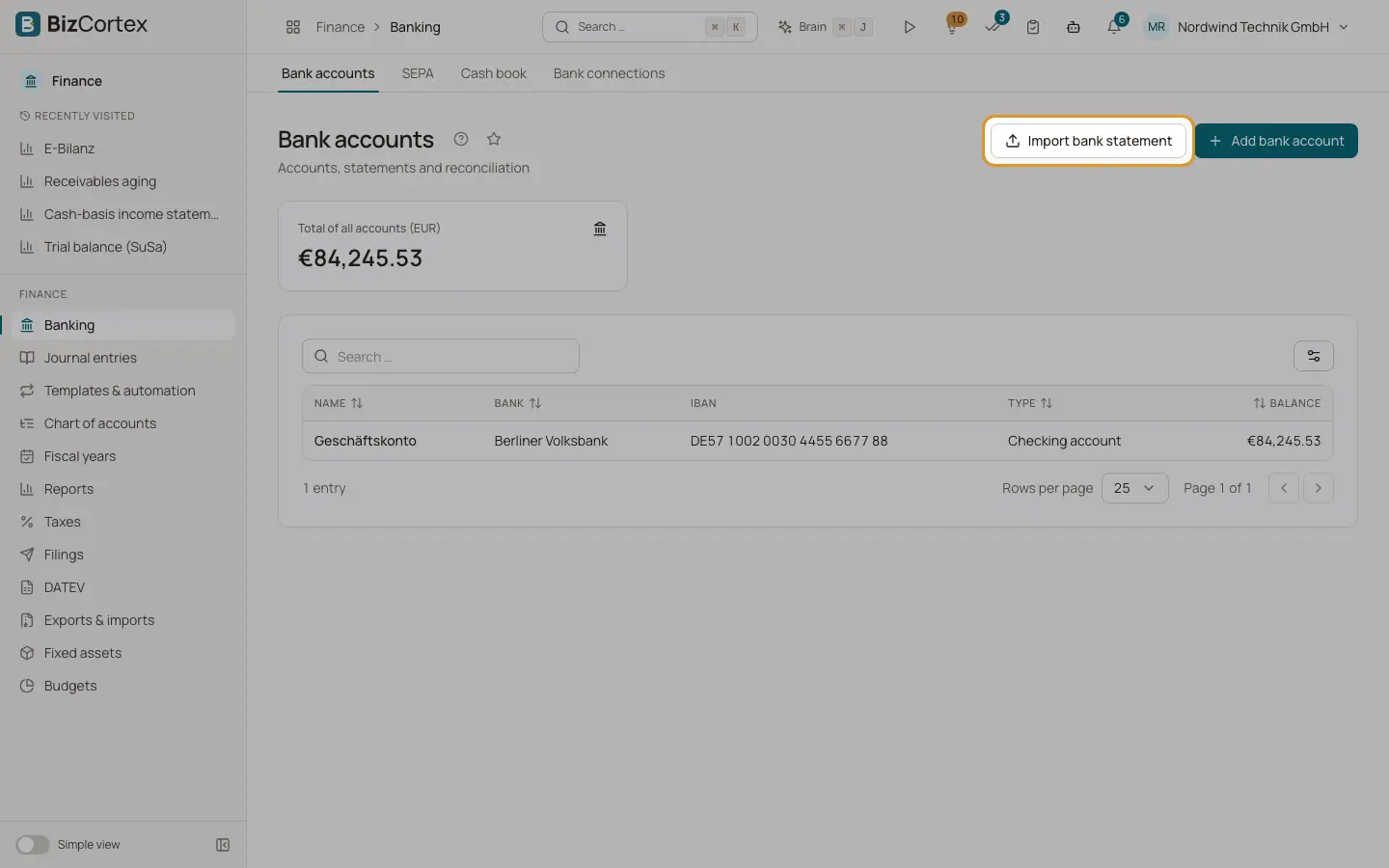The image size is (1389, 868).
Task: Click the BizCortex logo icon
Action: (x=28, y=24)
